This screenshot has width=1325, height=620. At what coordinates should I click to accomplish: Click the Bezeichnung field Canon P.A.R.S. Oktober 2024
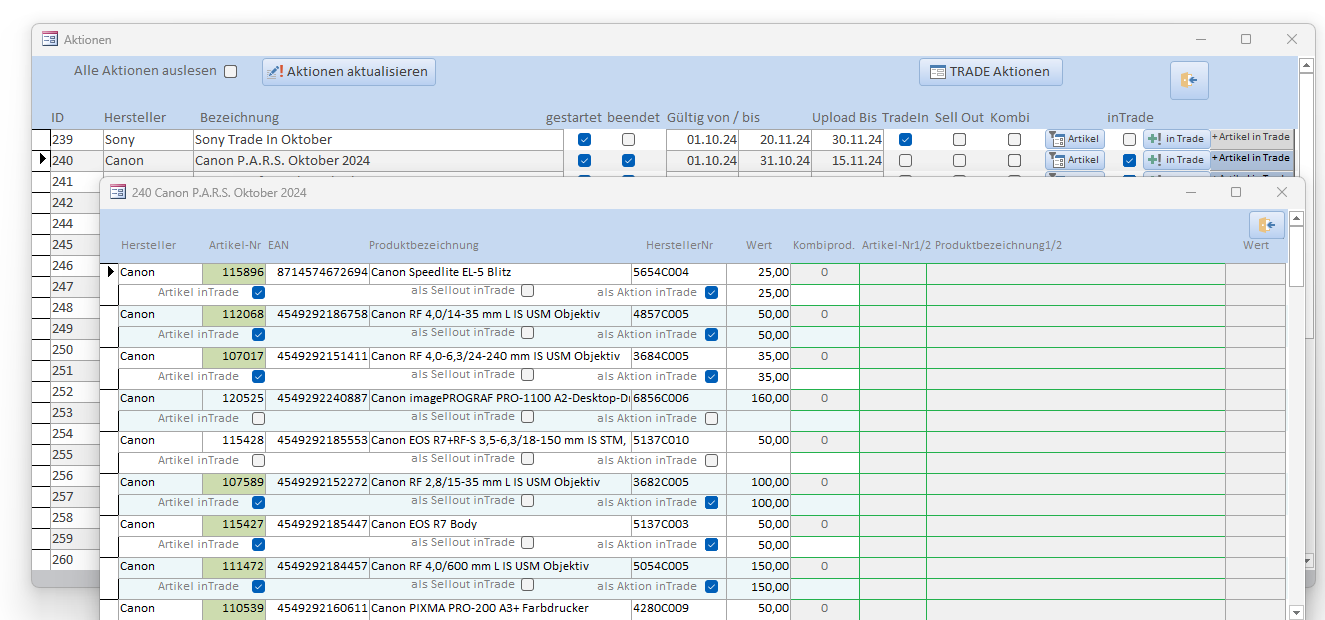pos(378,160)
